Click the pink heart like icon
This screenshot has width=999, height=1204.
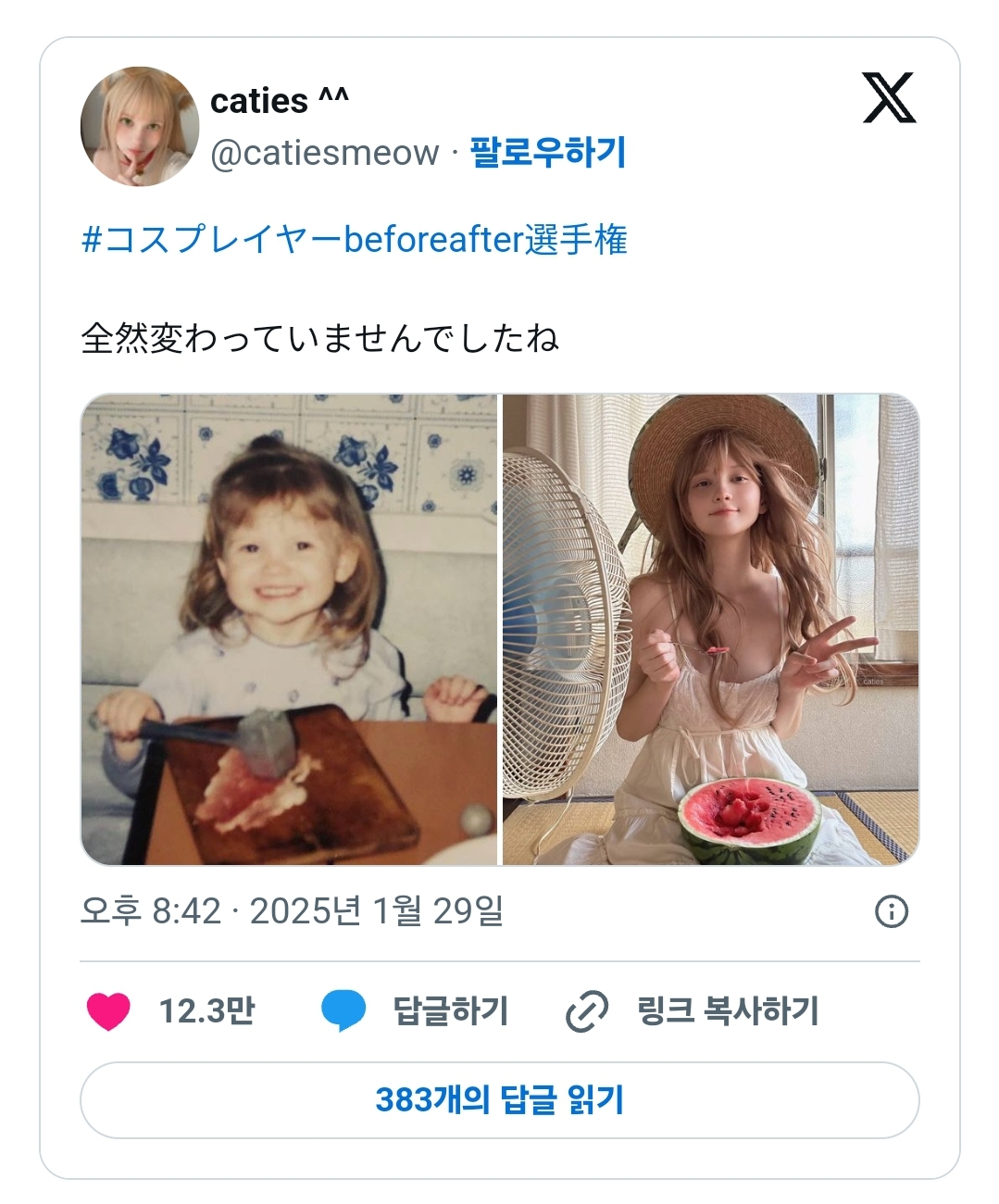pos(108,1010)
